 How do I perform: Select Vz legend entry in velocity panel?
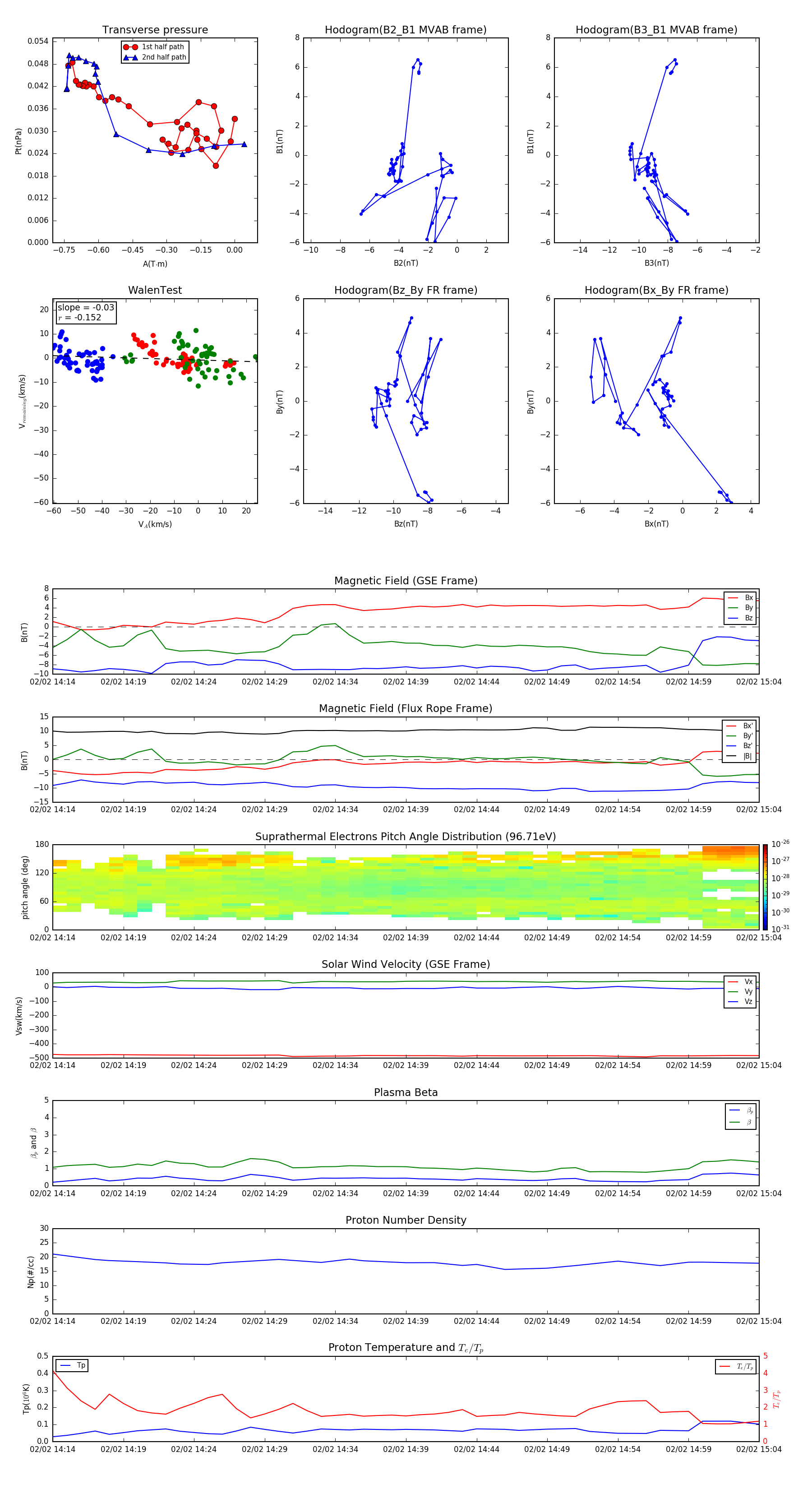pos(741,1002)
